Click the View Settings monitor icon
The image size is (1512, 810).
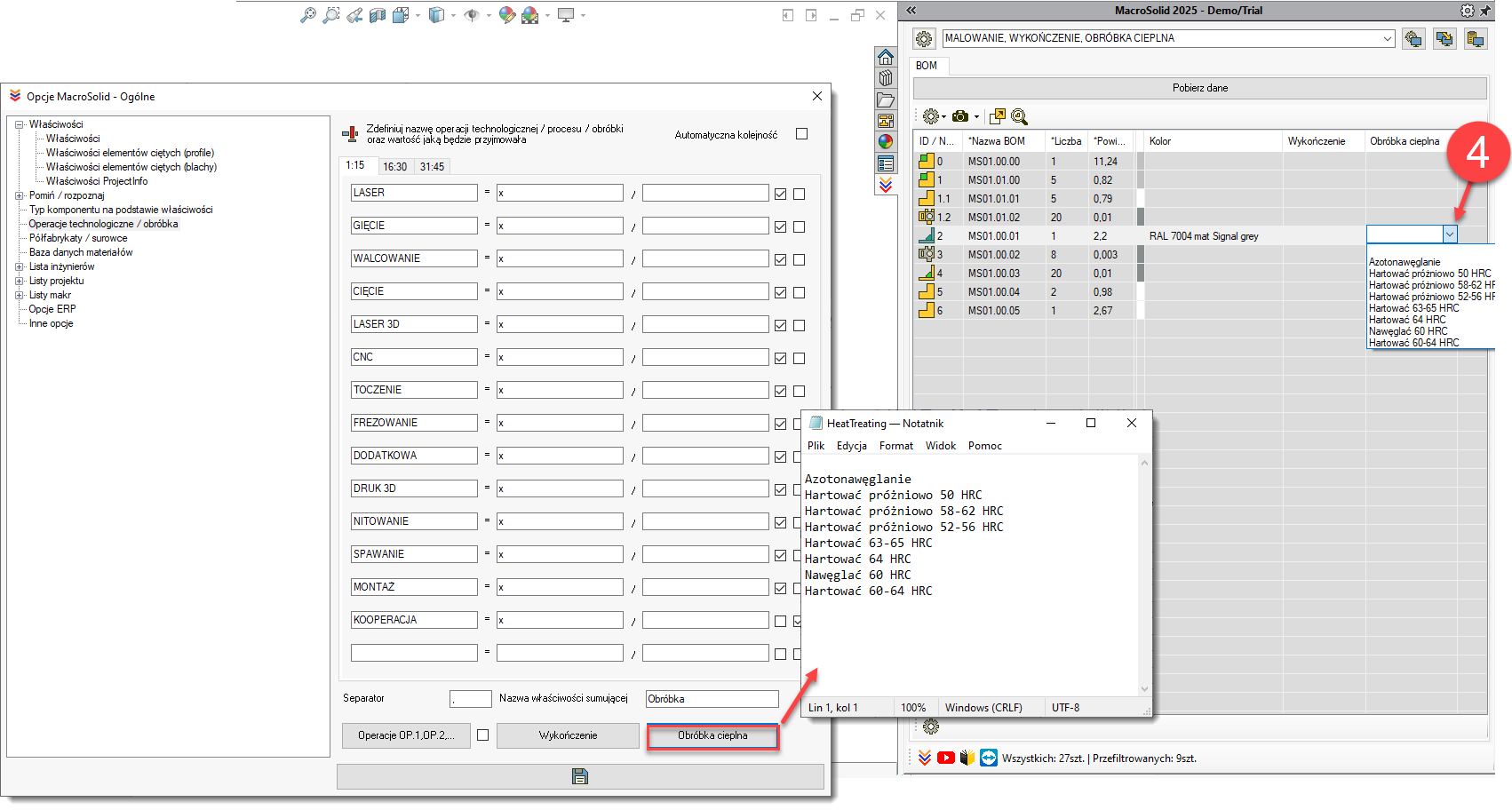[566, 15]
